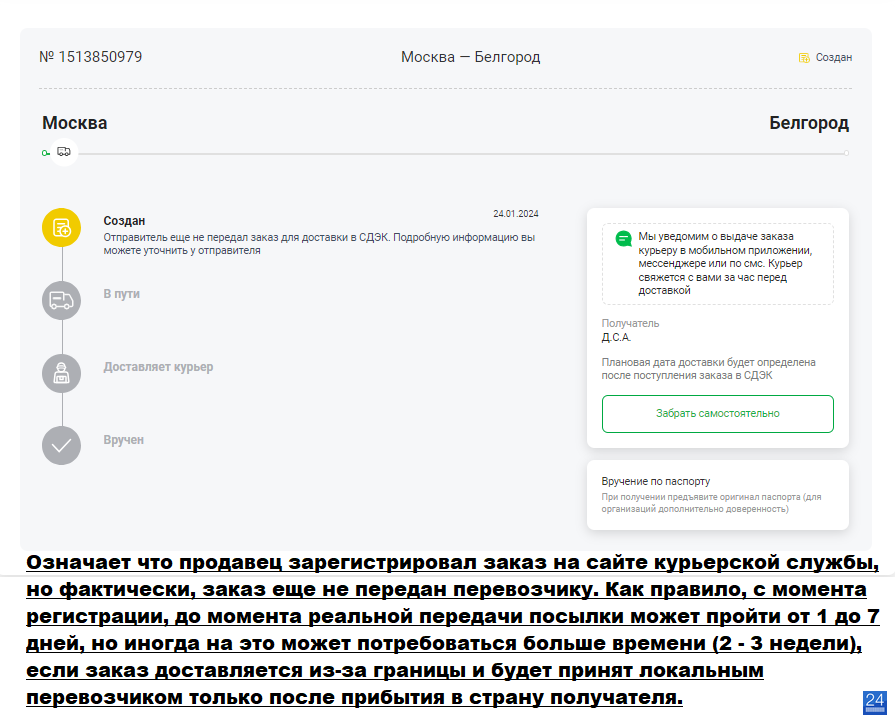Click the Москва origin city heading
Image resolution: width=895 pixels, height=723 pixels.
[x=75, y=123]
